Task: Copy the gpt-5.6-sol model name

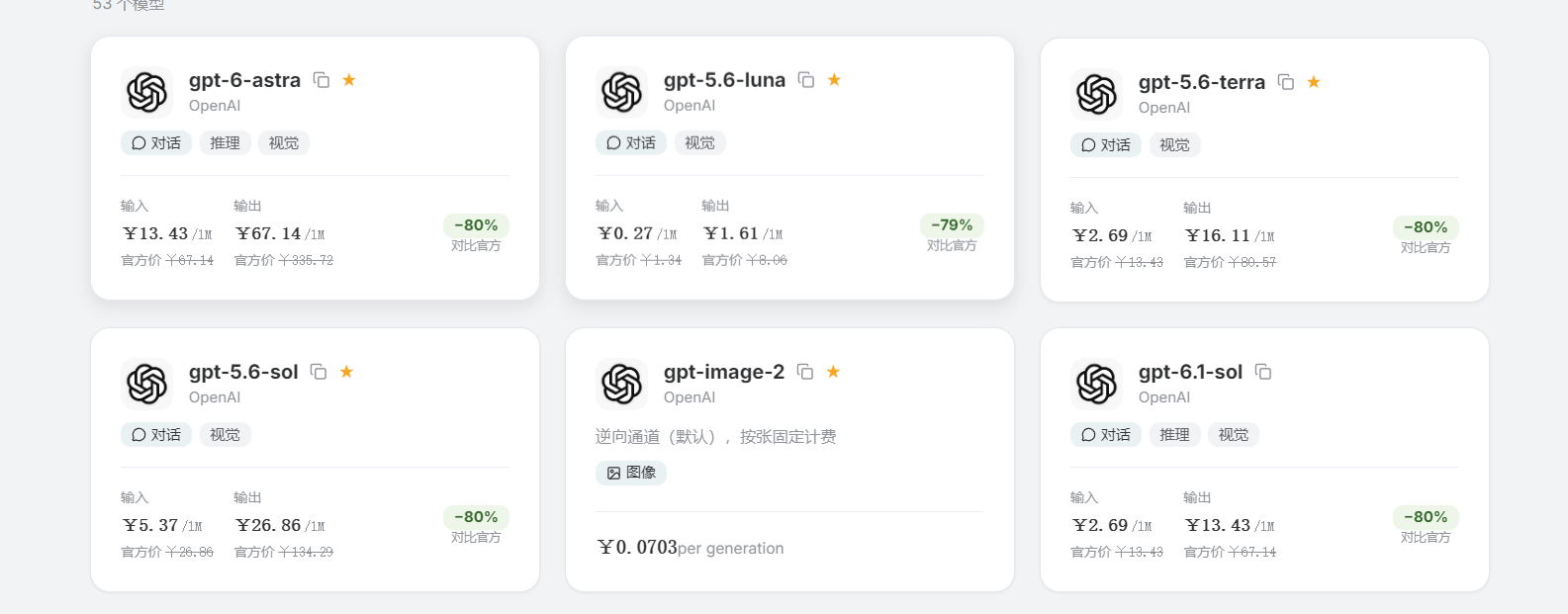Action: (319, 372)
